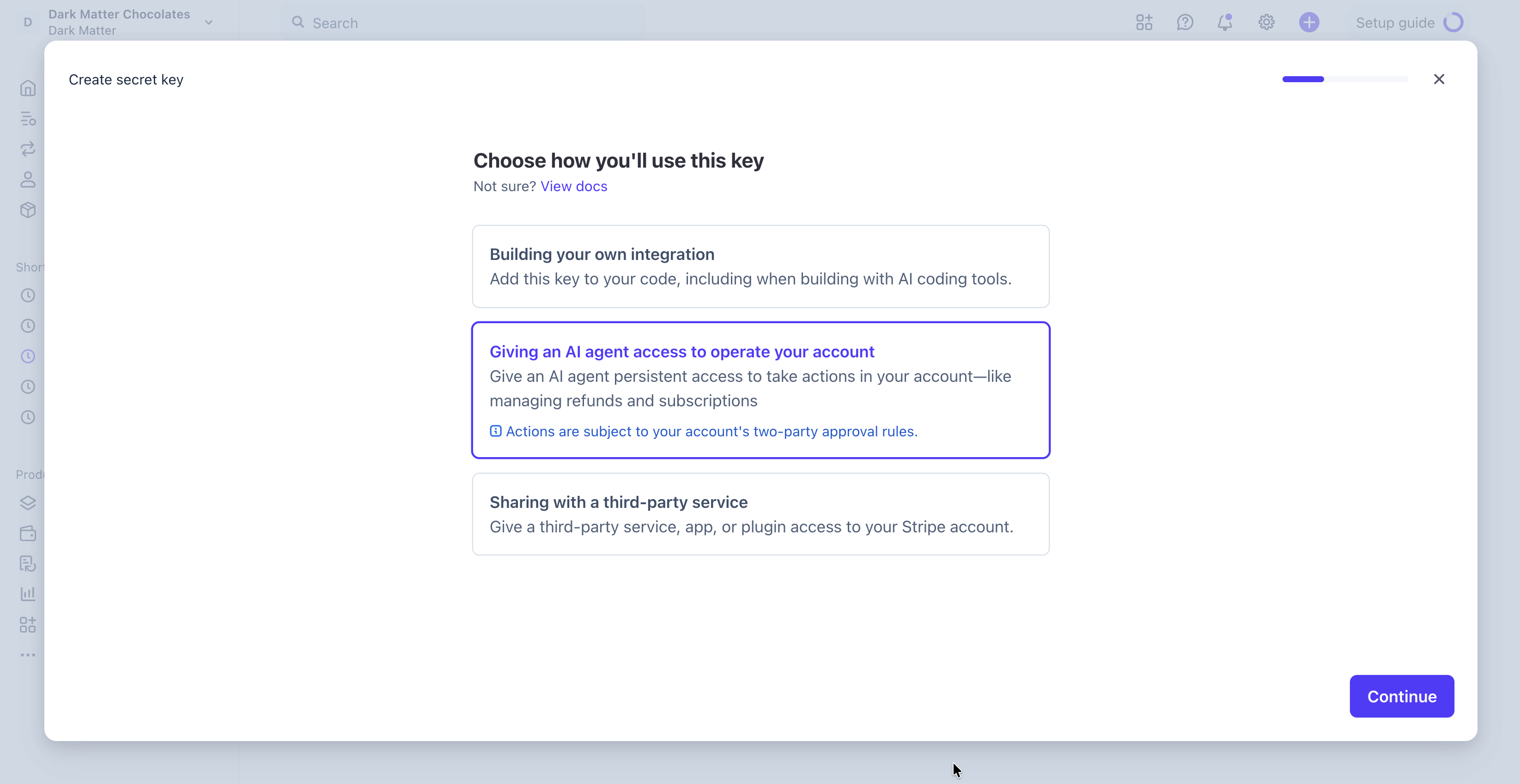
Task: Click the Choose how you'll use this key heading
Action: pyautogui.click(x=618, y=161)
